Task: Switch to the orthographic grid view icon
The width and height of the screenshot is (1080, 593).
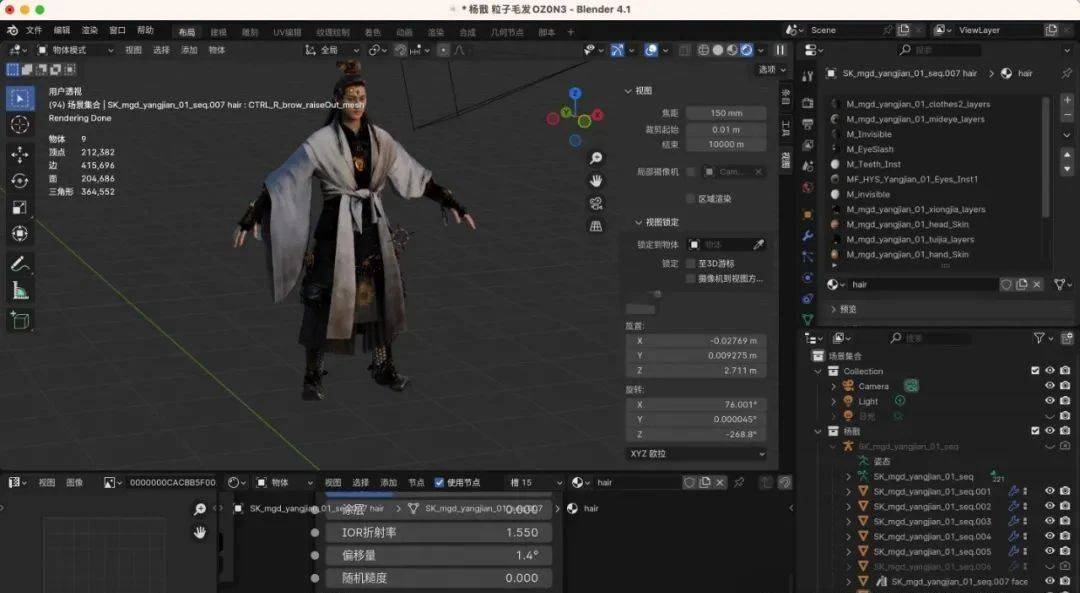Action: pos(596,226)
